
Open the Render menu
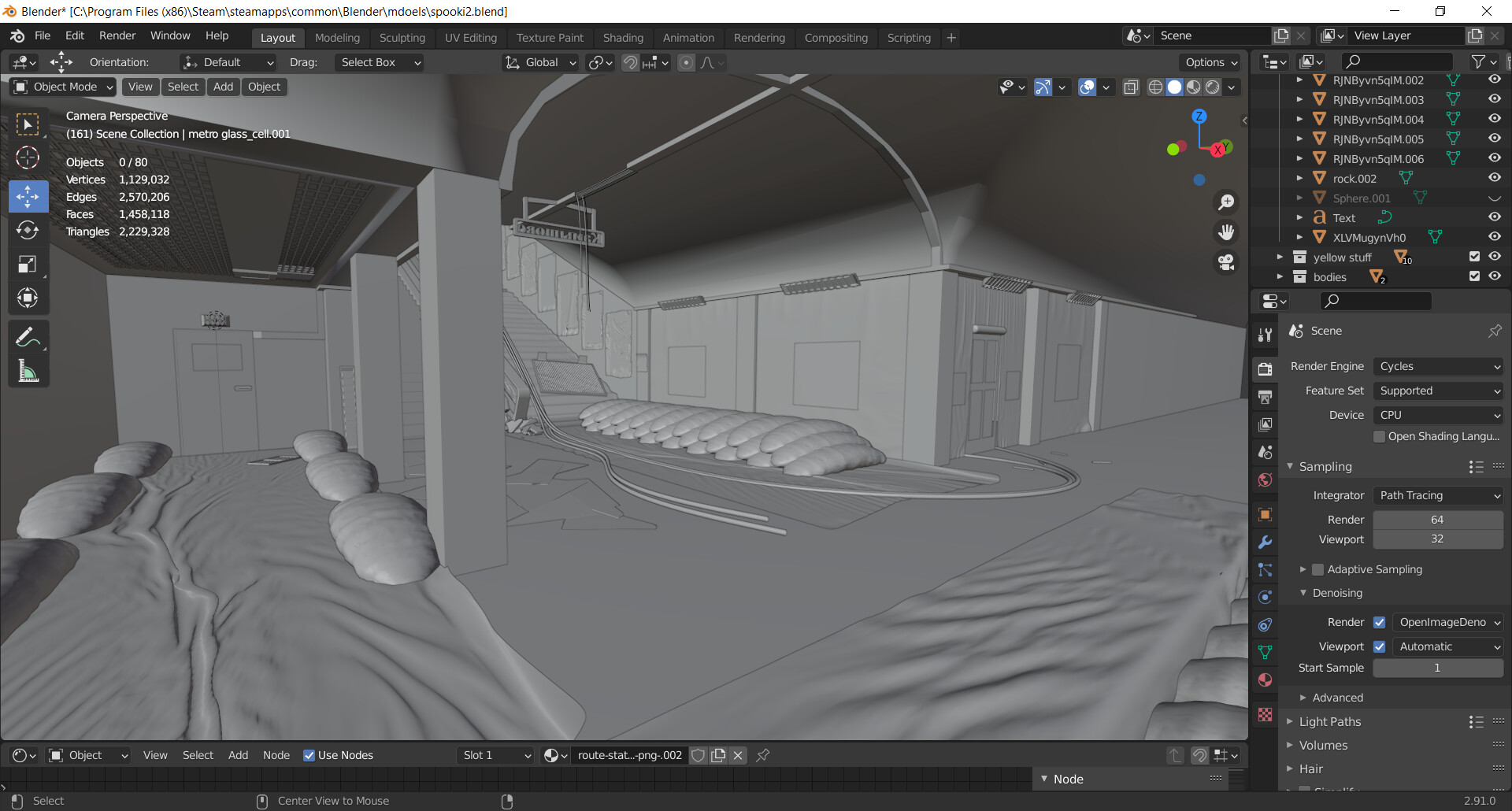[117, 35]
